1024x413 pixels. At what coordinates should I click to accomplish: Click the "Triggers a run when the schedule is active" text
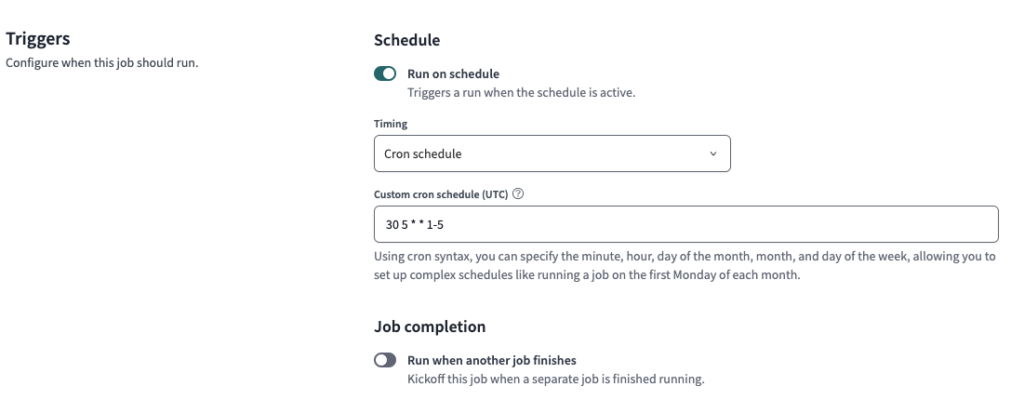tap(521, 92)
